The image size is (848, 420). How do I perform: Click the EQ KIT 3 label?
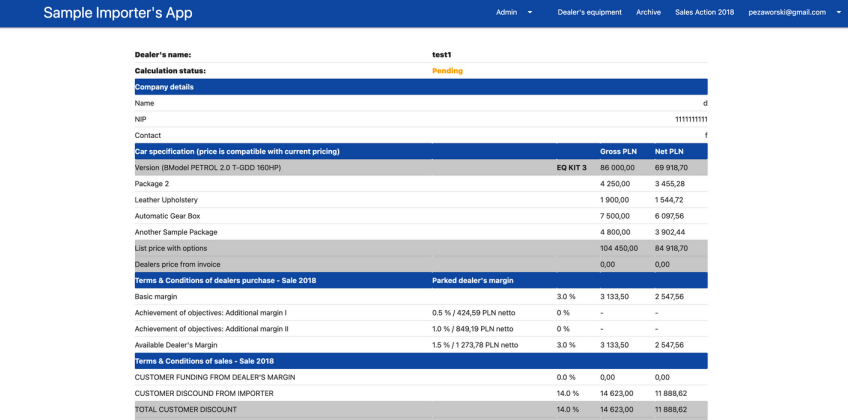571,168
